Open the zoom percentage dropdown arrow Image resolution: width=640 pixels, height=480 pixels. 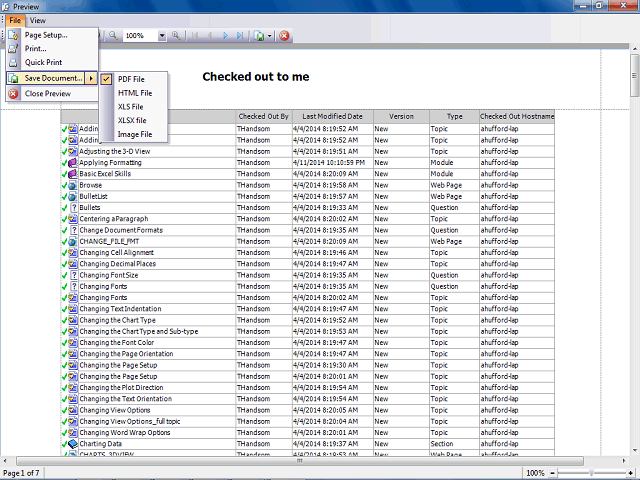162,36
